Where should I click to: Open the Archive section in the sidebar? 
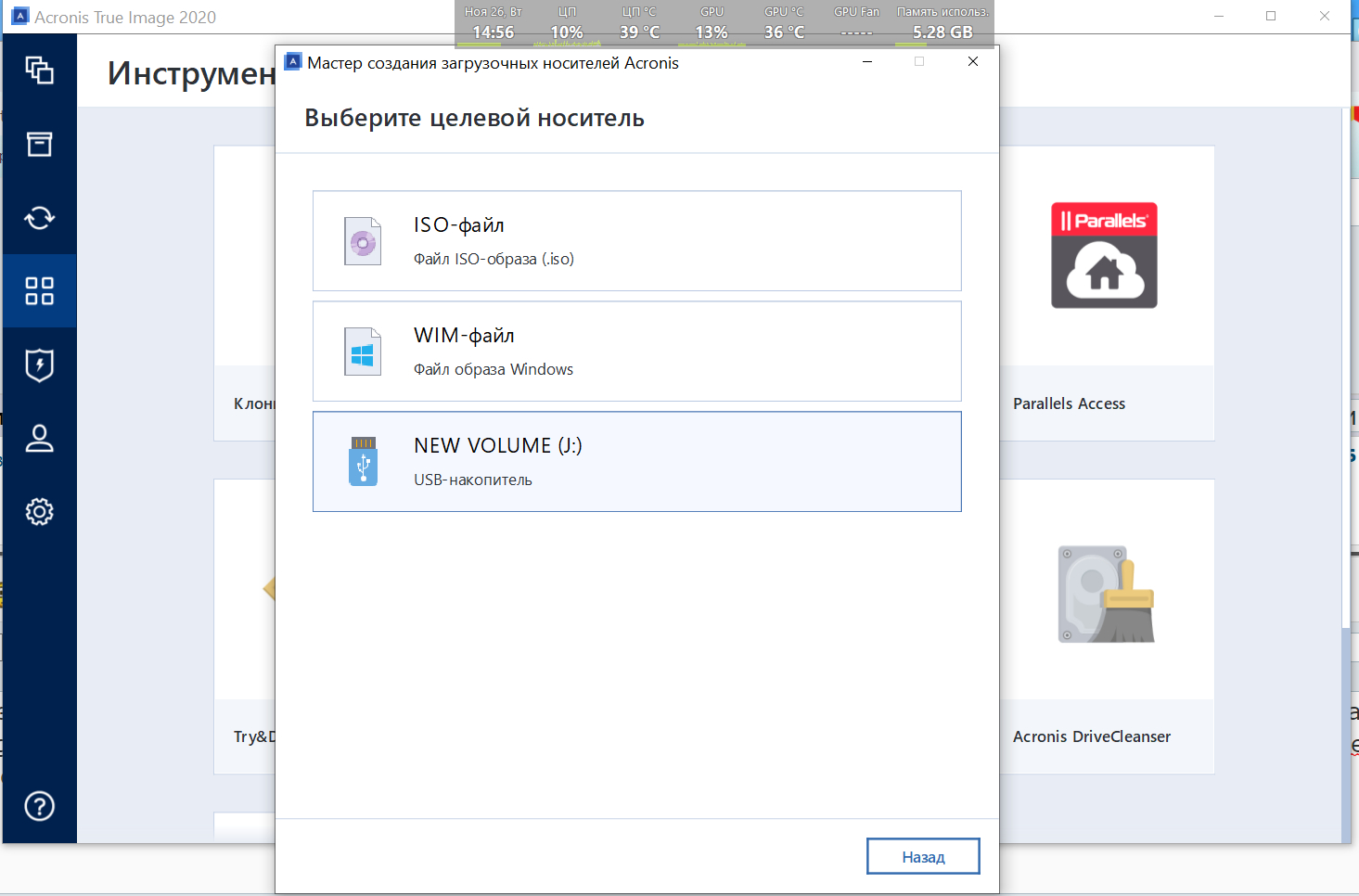39,144
